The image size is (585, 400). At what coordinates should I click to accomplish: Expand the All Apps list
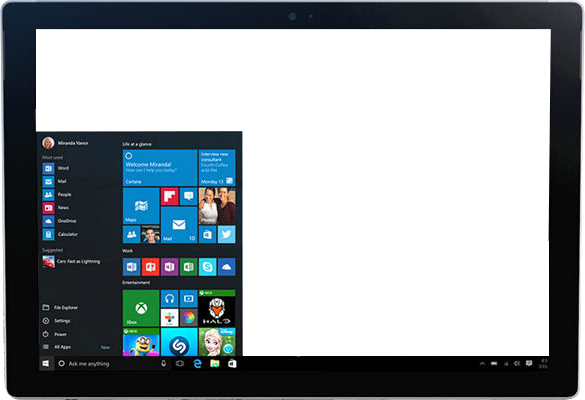(57, 347)
